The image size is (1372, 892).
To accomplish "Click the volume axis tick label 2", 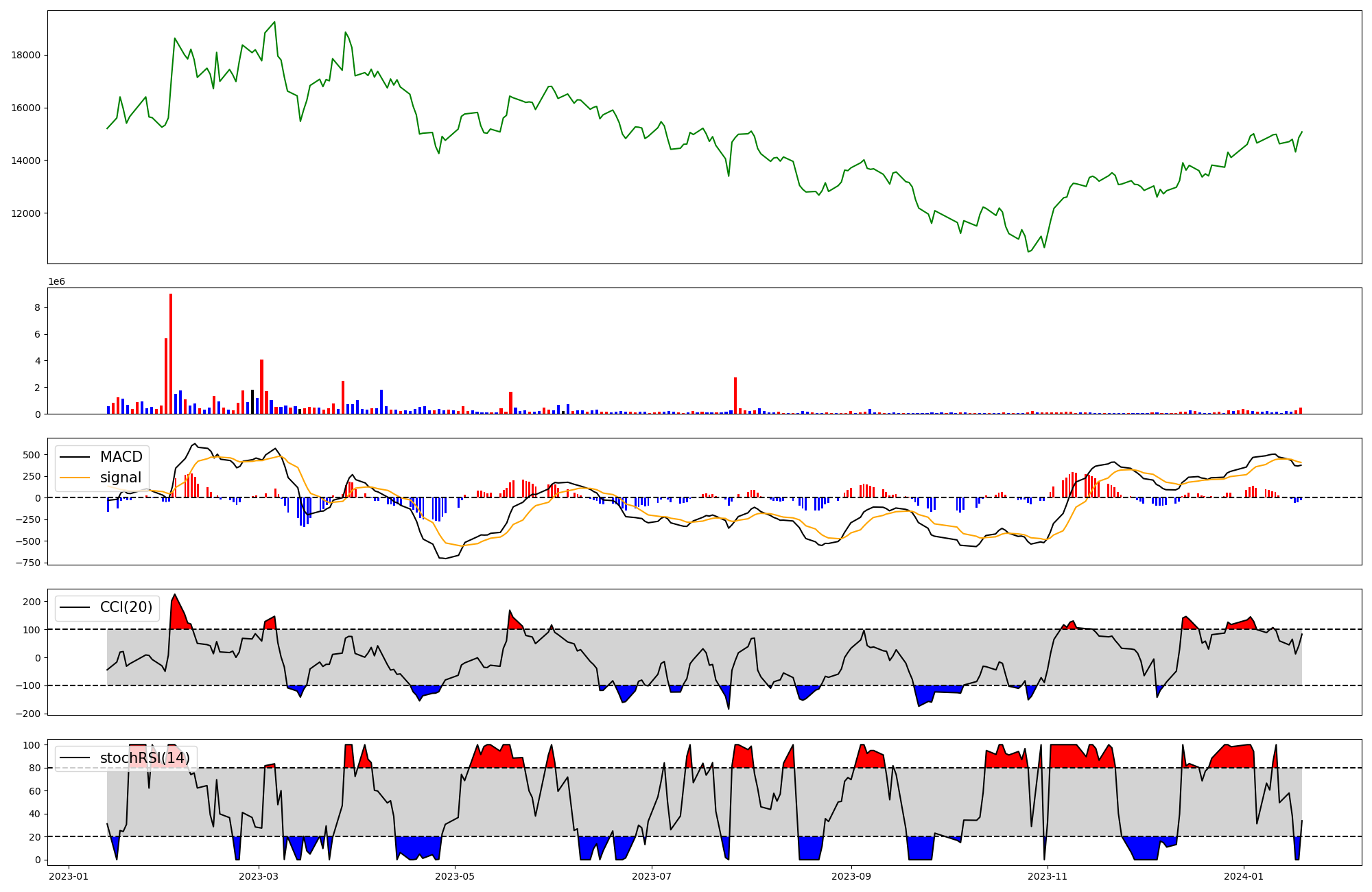I will coord(38,388).
